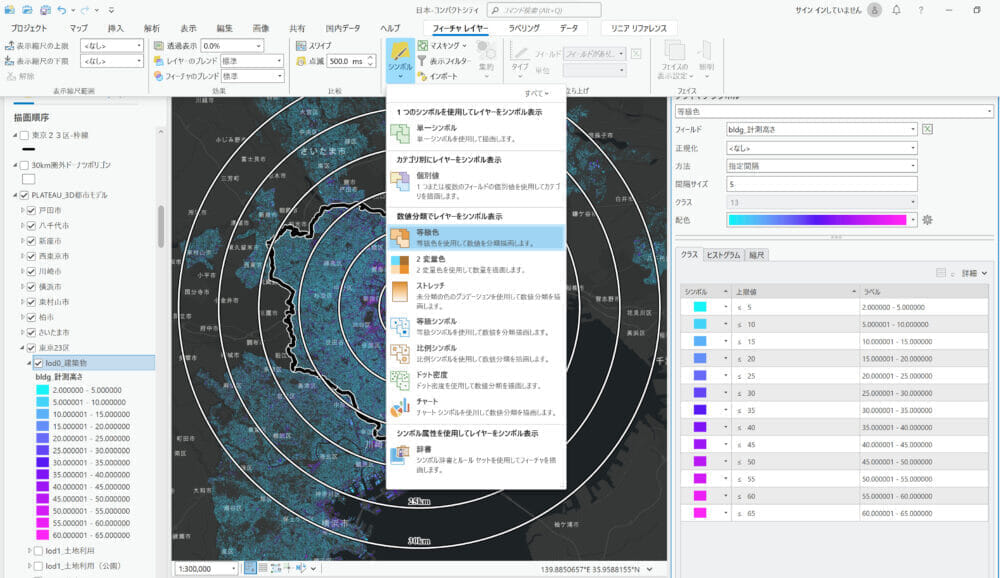Choose 辞書 dictionary symbology option
Image resolution: width=1000 pixels, height=578 pixels.
476,459
